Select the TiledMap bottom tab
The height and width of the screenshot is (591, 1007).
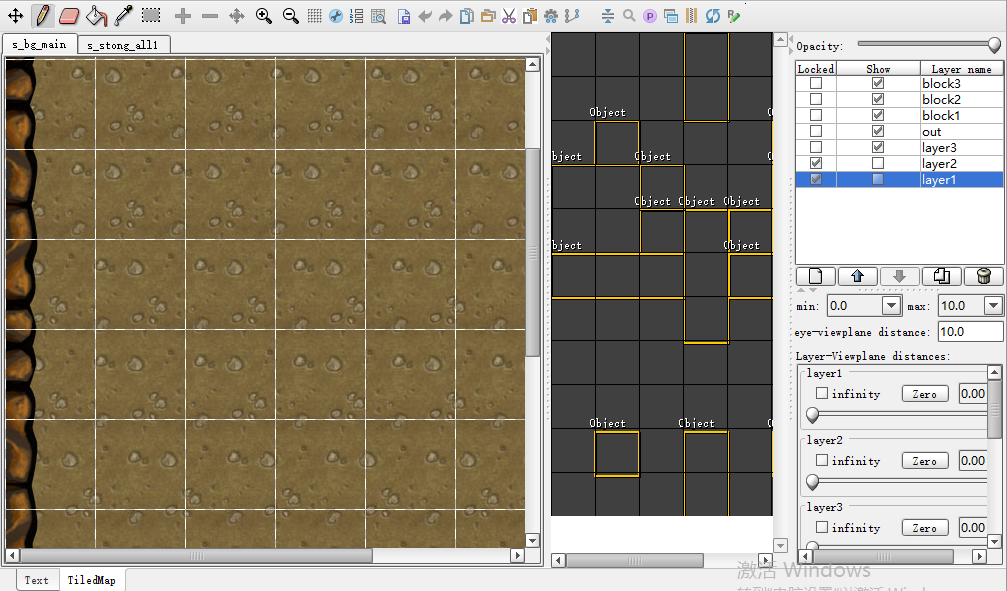pos(92,580)
